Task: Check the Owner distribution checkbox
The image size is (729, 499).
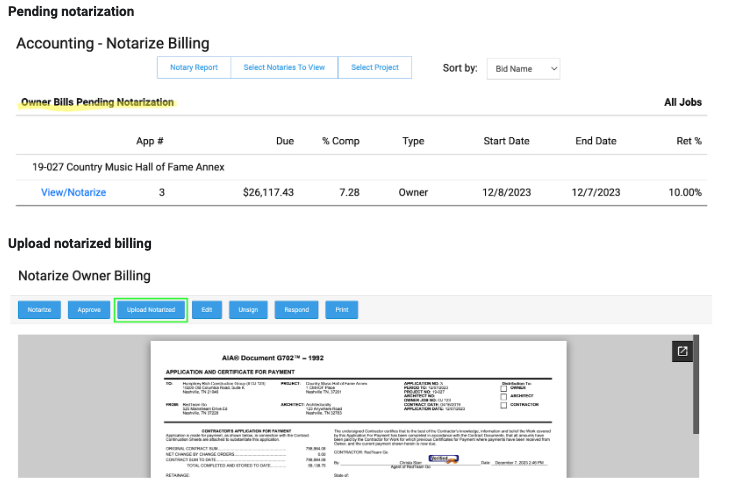Action: coord(504,388)
